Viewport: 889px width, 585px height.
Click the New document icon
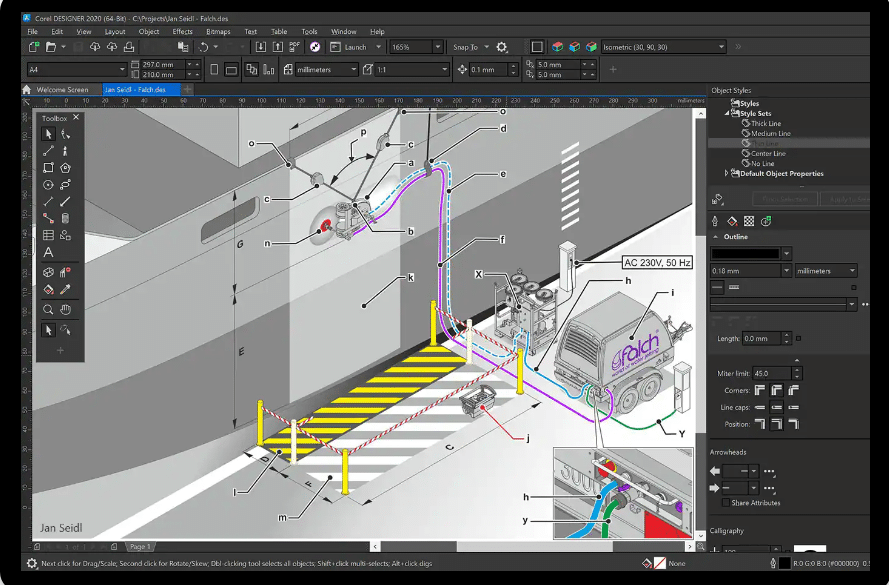point(33,47)
